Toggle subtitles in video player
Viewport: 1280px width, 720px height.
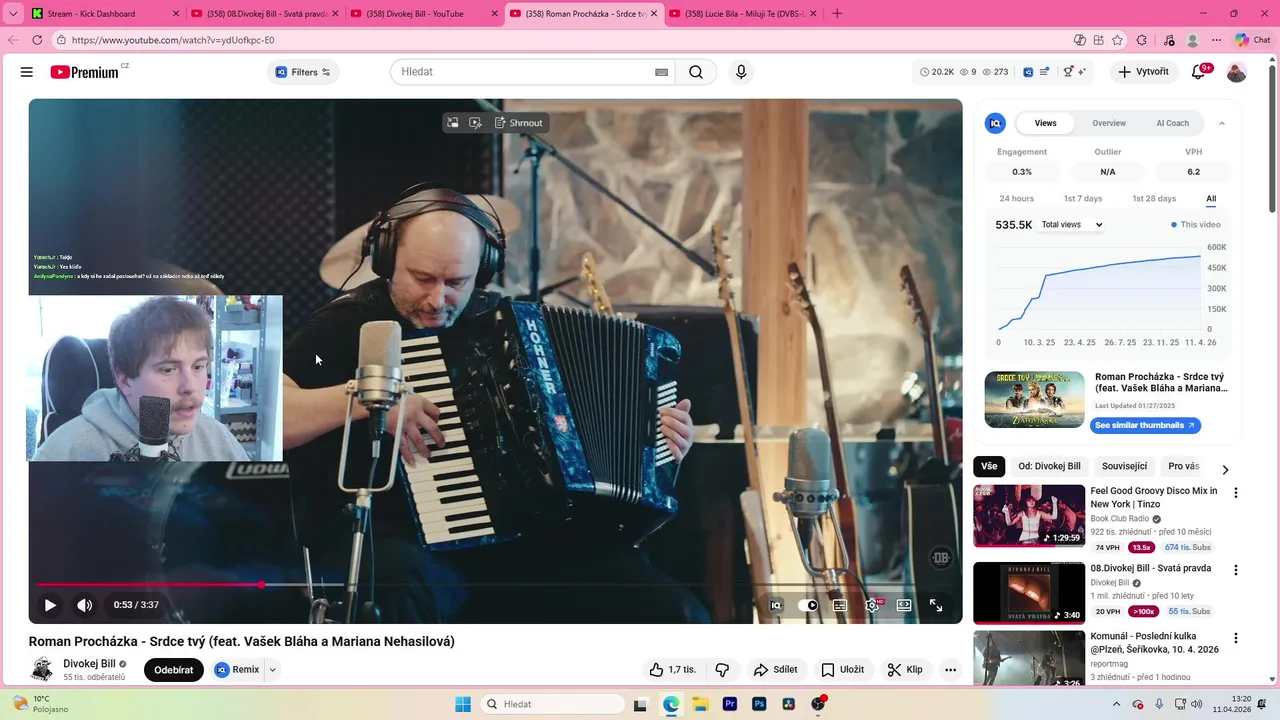(x=840, y=605)
